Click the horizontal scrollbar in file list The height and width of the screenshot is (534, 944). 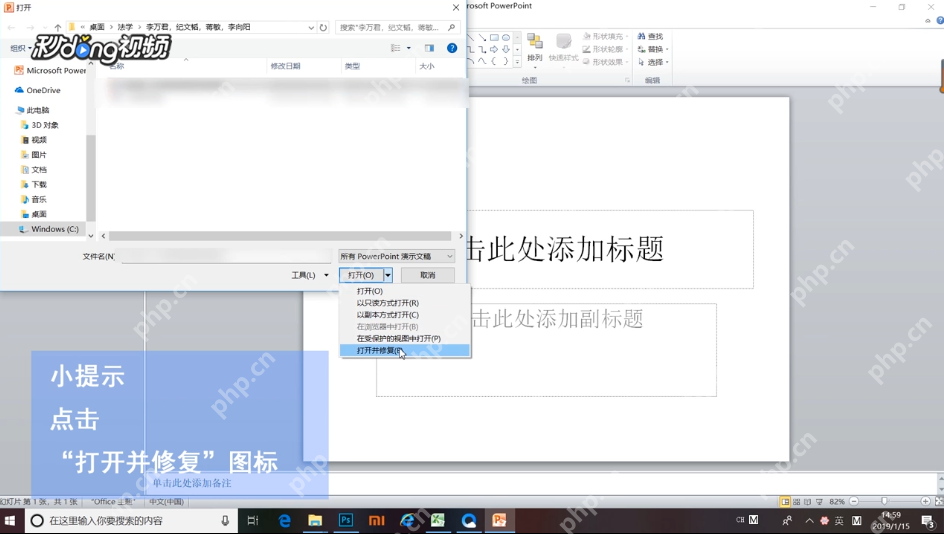(x=280, y=236)
